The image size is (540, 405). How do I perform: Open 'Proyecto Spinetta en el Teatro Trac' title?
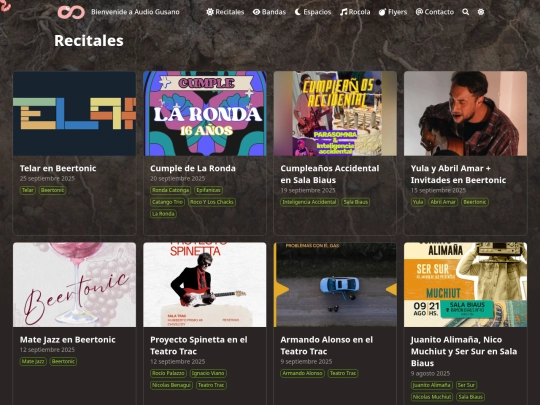(199, 345)
